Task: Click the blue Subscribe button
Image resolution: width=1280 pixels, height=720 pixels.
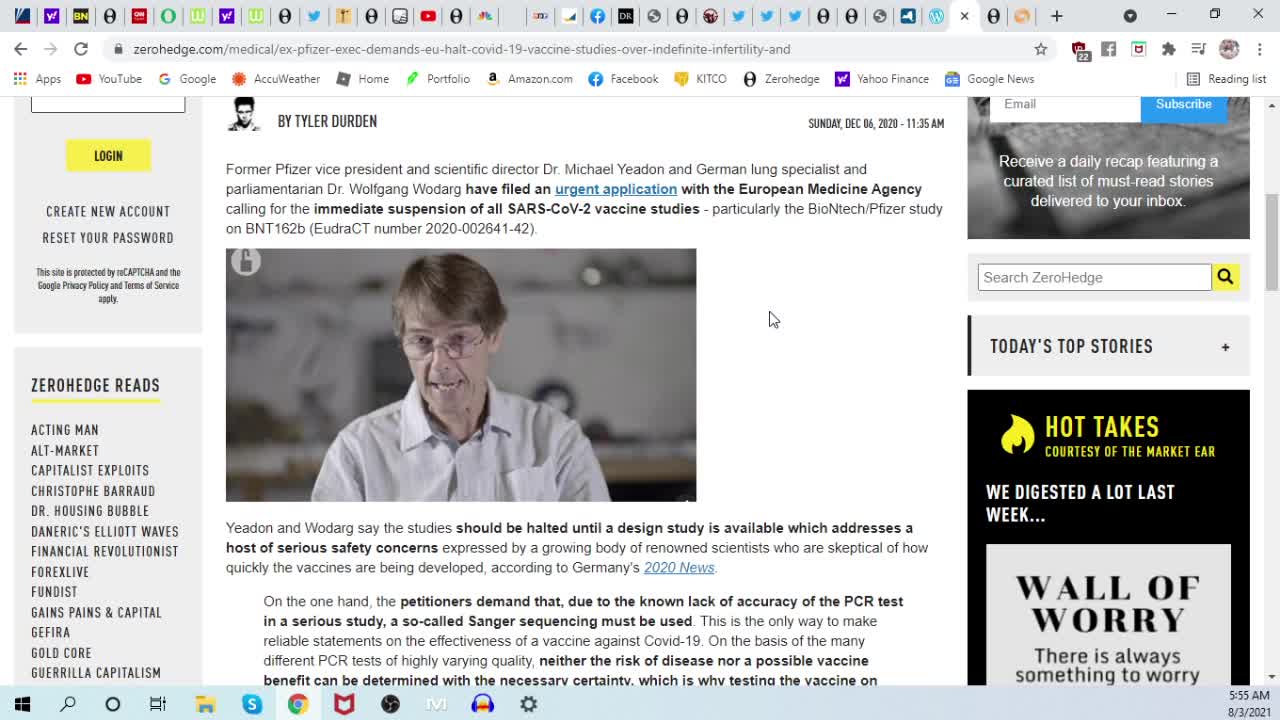Action: click(1183, 105)
